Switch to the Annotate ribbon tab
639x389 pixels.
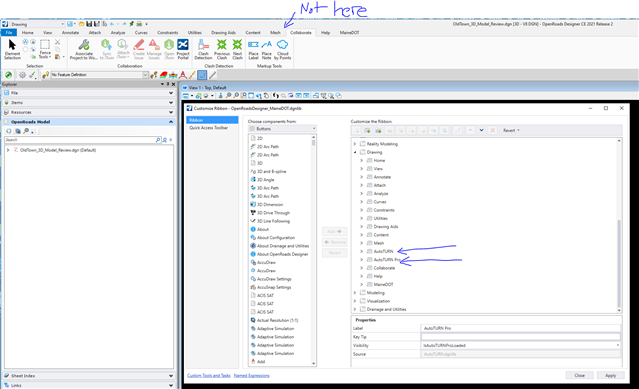70,33
